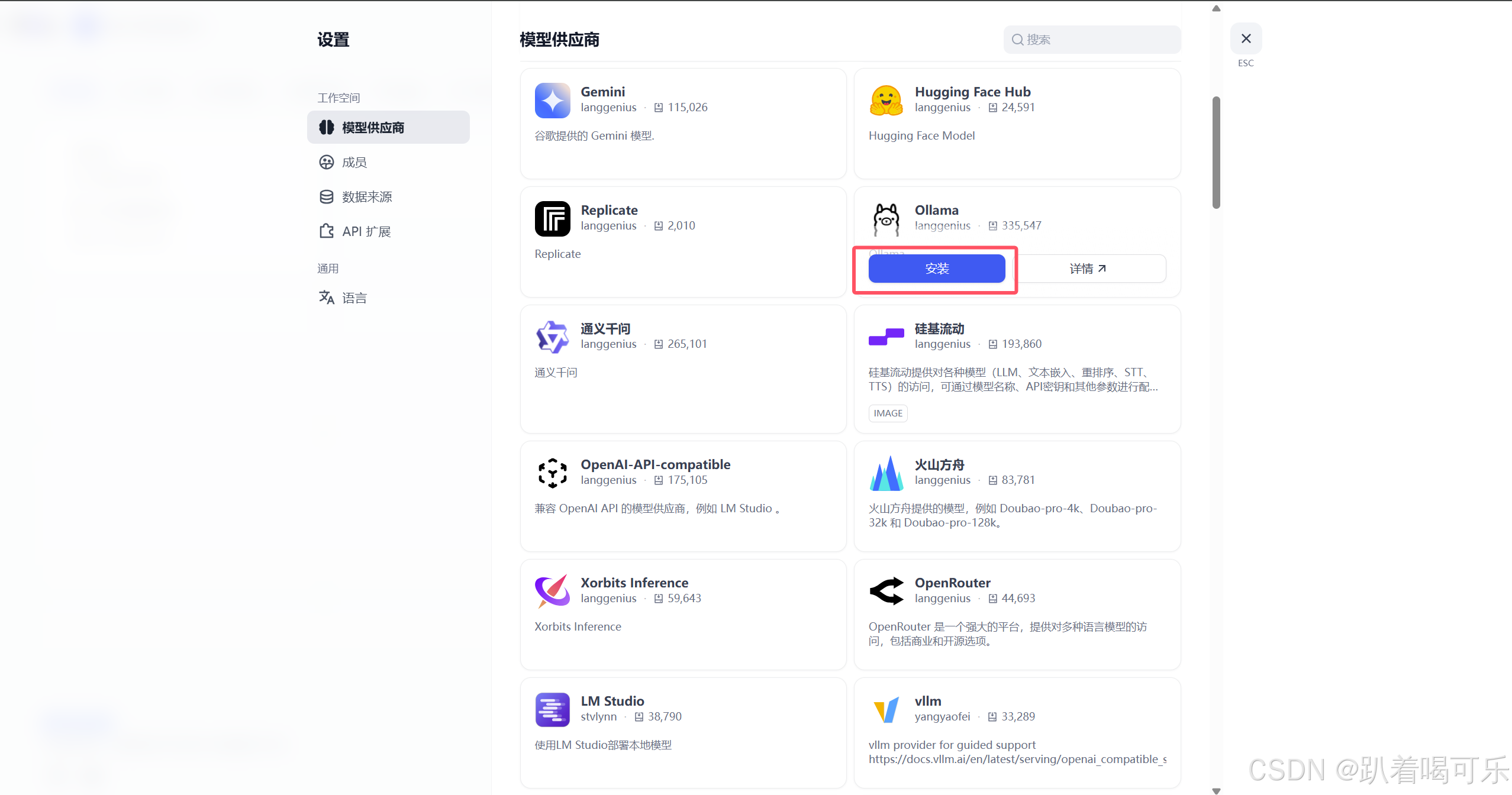Click the 44,693 install count

click(x=1018, y=599)
